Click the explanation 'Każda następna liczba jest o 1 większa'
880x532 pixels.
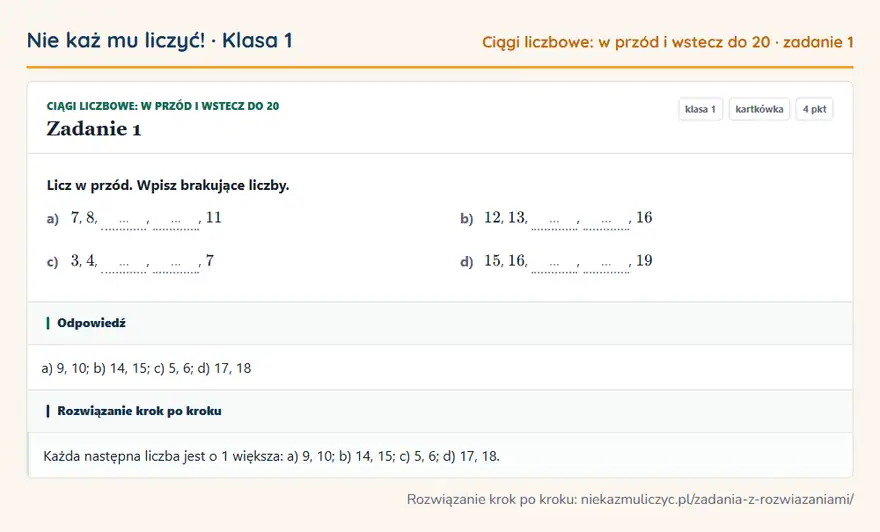pos(163,456)
